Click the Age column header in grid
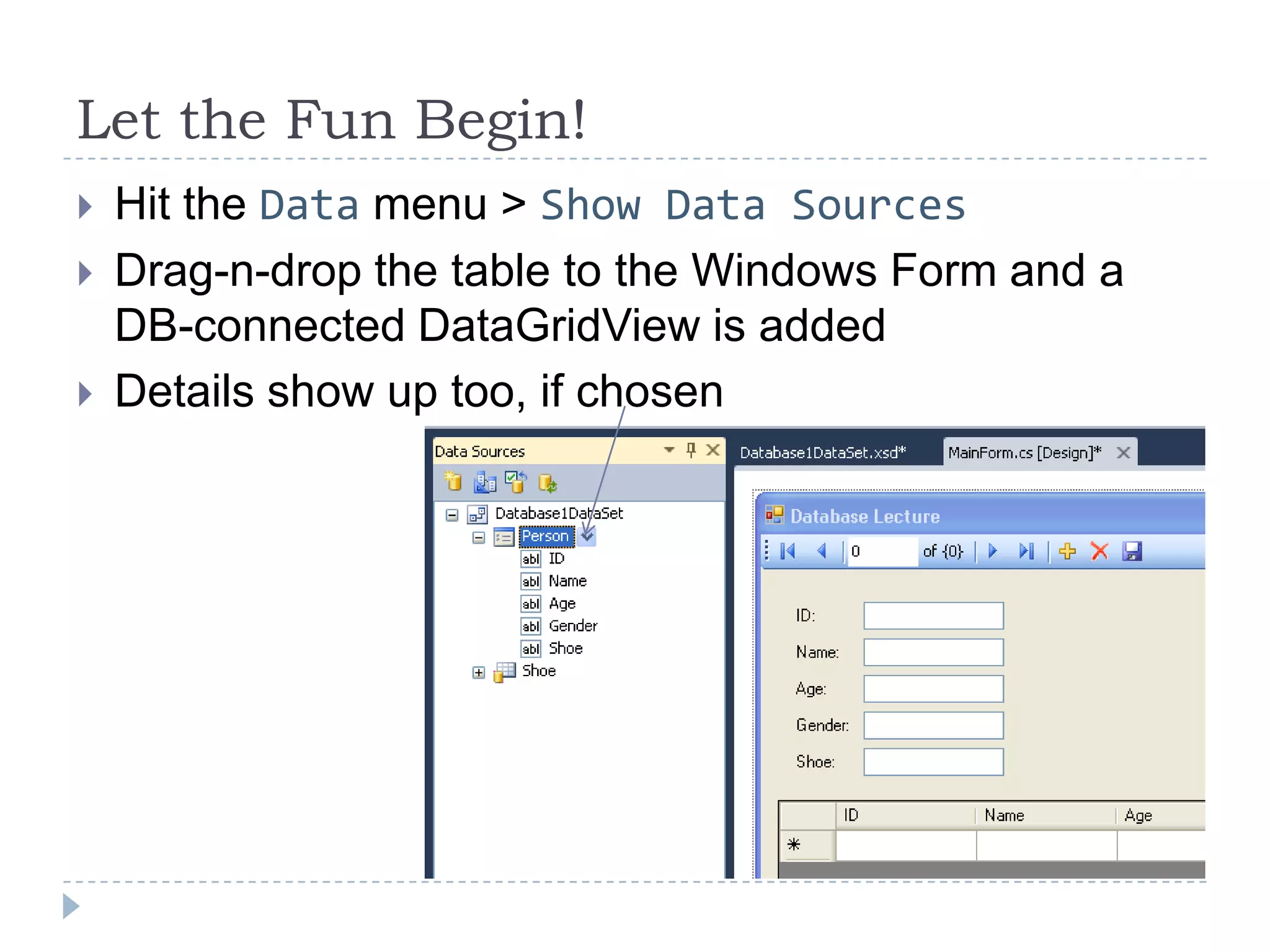 1161,815
